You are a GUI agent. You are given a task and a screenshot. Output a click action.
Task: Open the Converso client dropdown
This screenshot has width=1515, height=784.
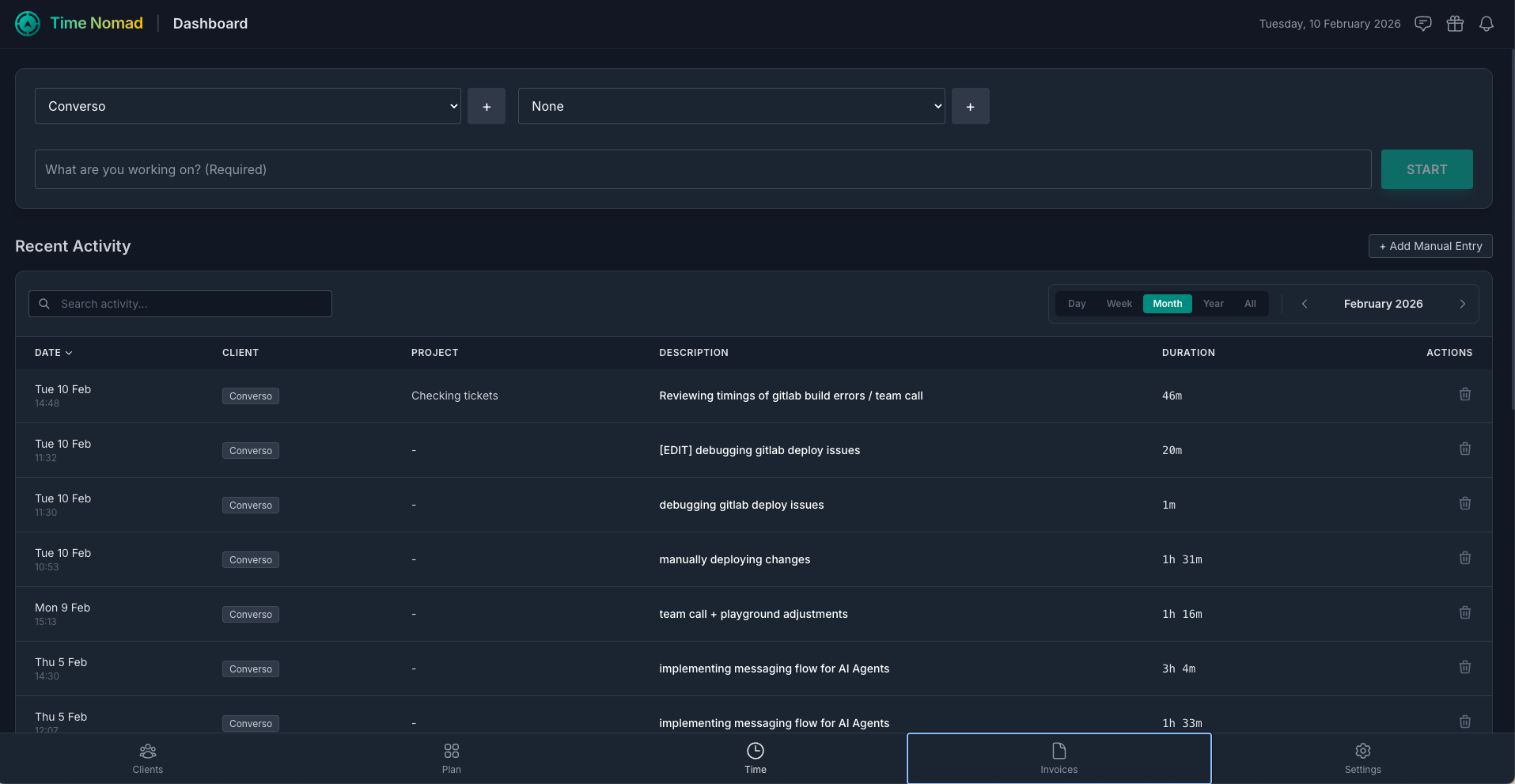(x=248, y=106)
